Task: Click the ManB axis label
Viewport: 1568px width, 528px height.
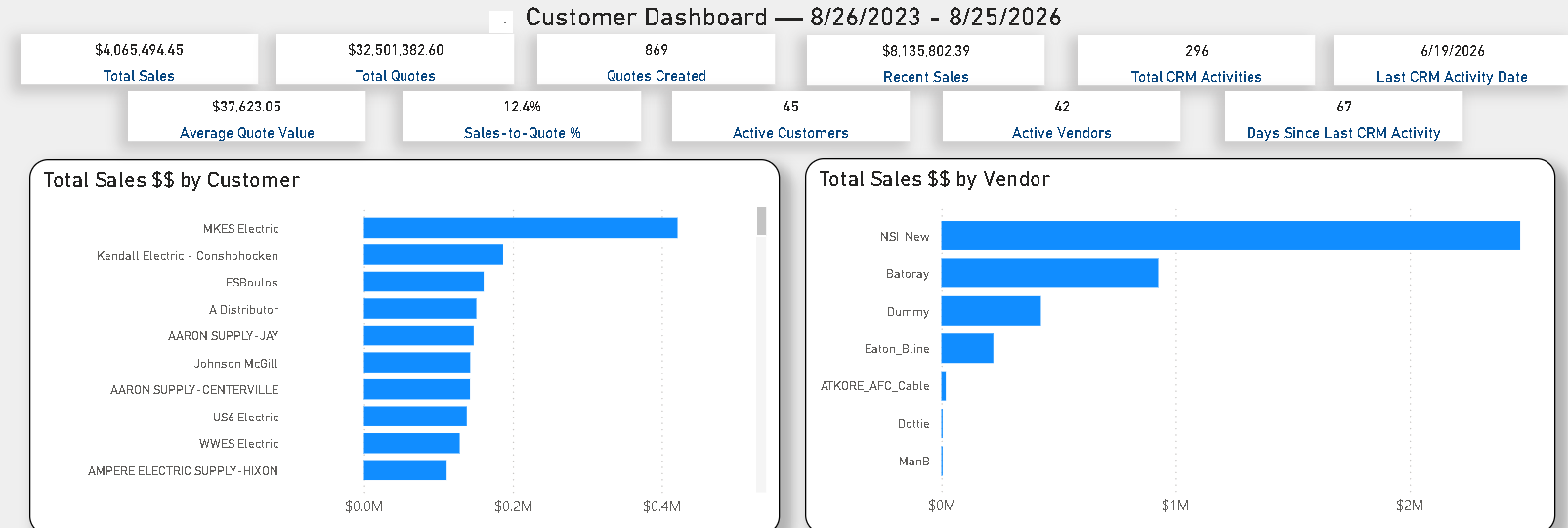Action: pyautogui.click(x=914, y=462)
